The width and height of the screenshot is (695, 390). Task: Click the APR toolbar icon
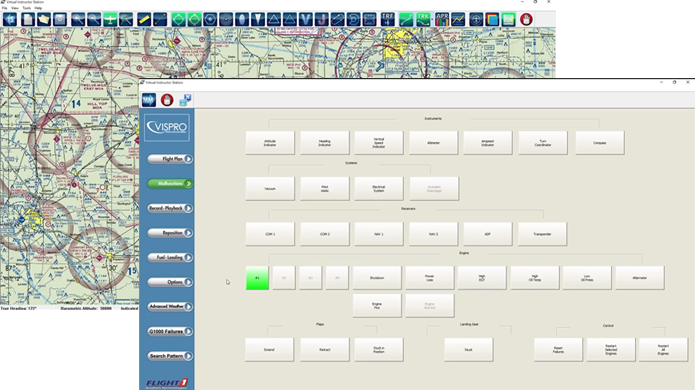(x=442, y=20)
